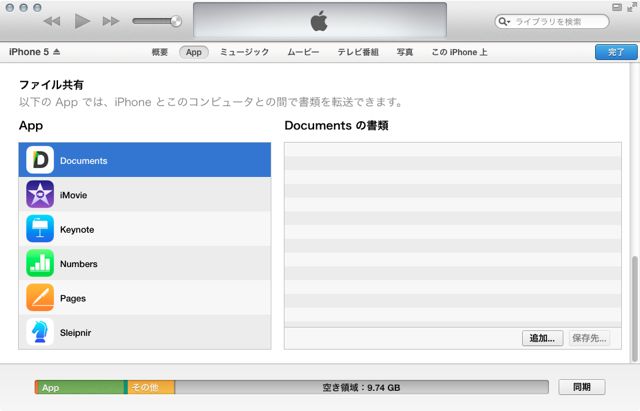Click the 保存先... button
This screenshot has height=411, width=640.
point(589,338)
